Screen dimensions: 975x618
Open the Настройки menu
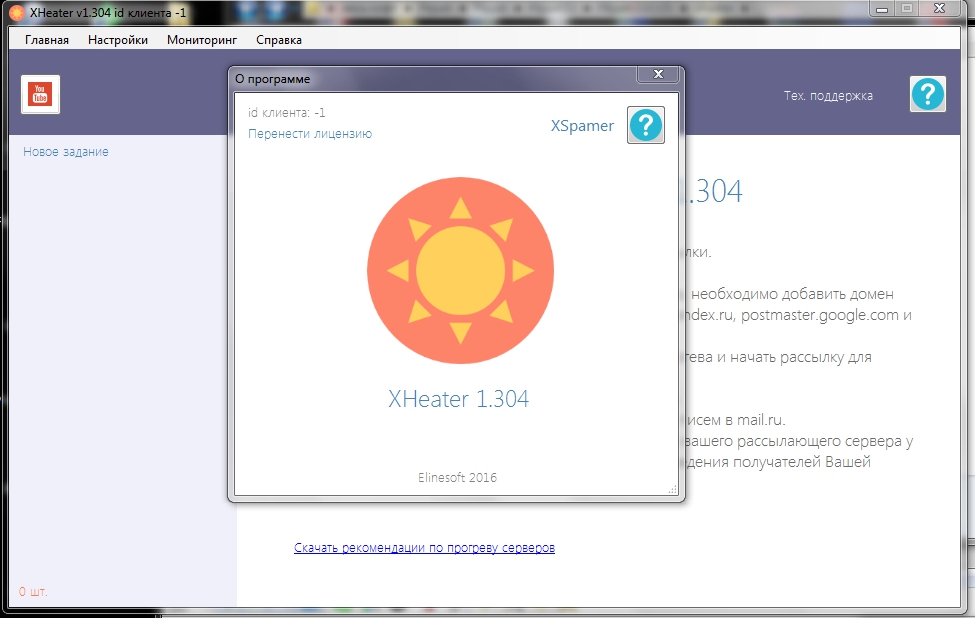click(x=118, y=40)
